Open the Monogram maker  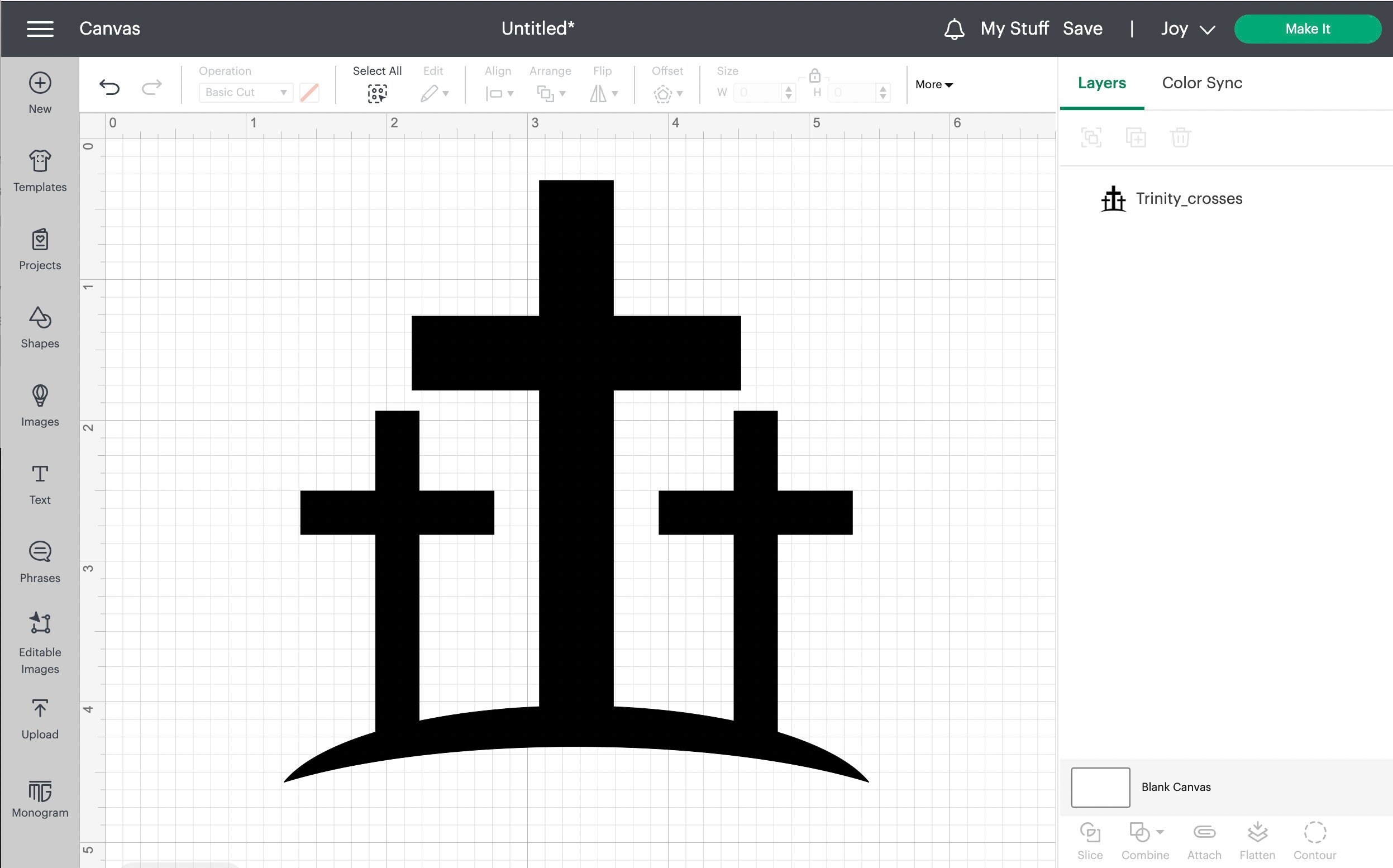point(39,798)
